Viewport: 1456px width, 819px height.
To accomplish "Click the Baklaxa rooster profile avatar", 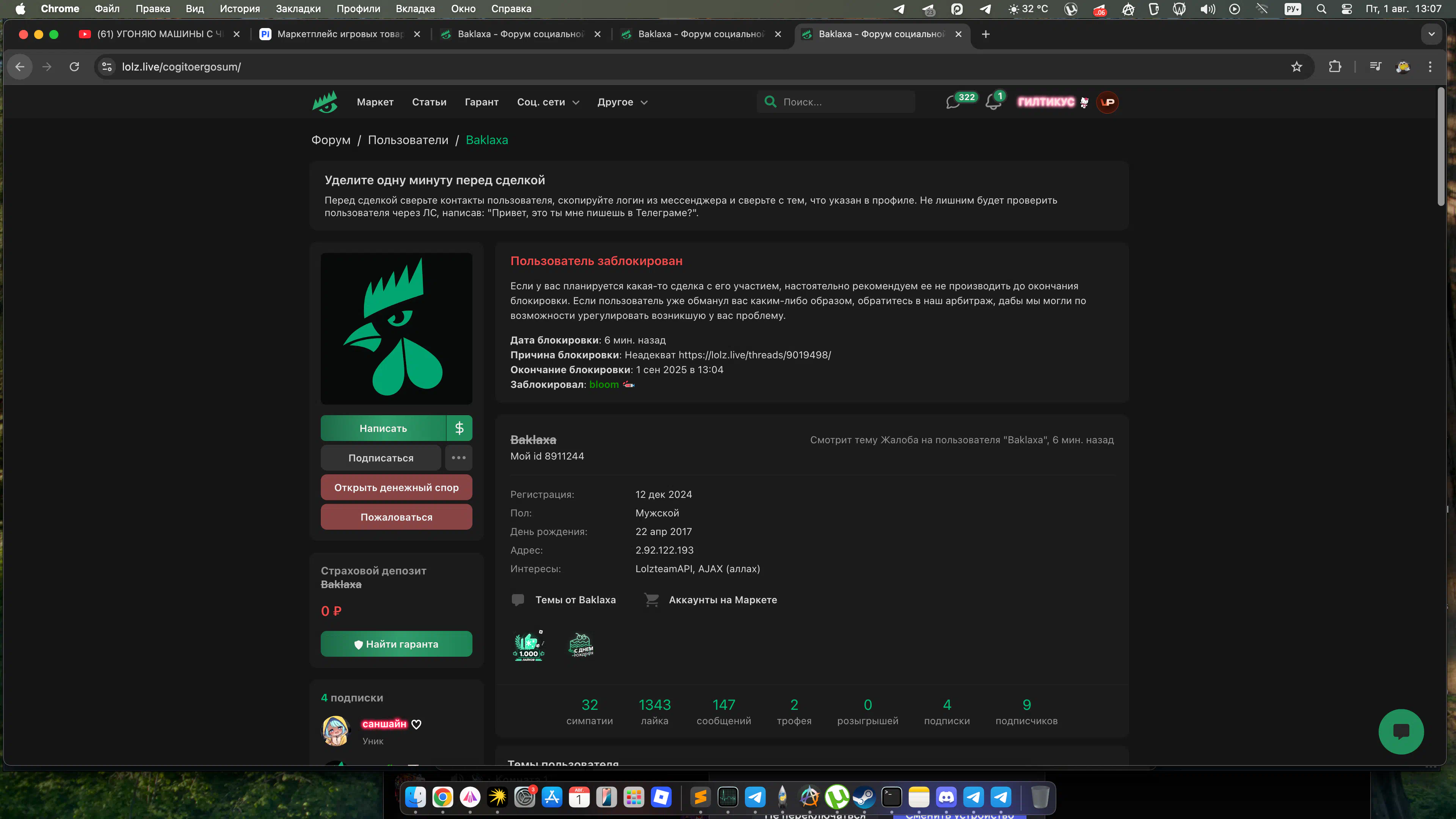I will pos(396,328).
